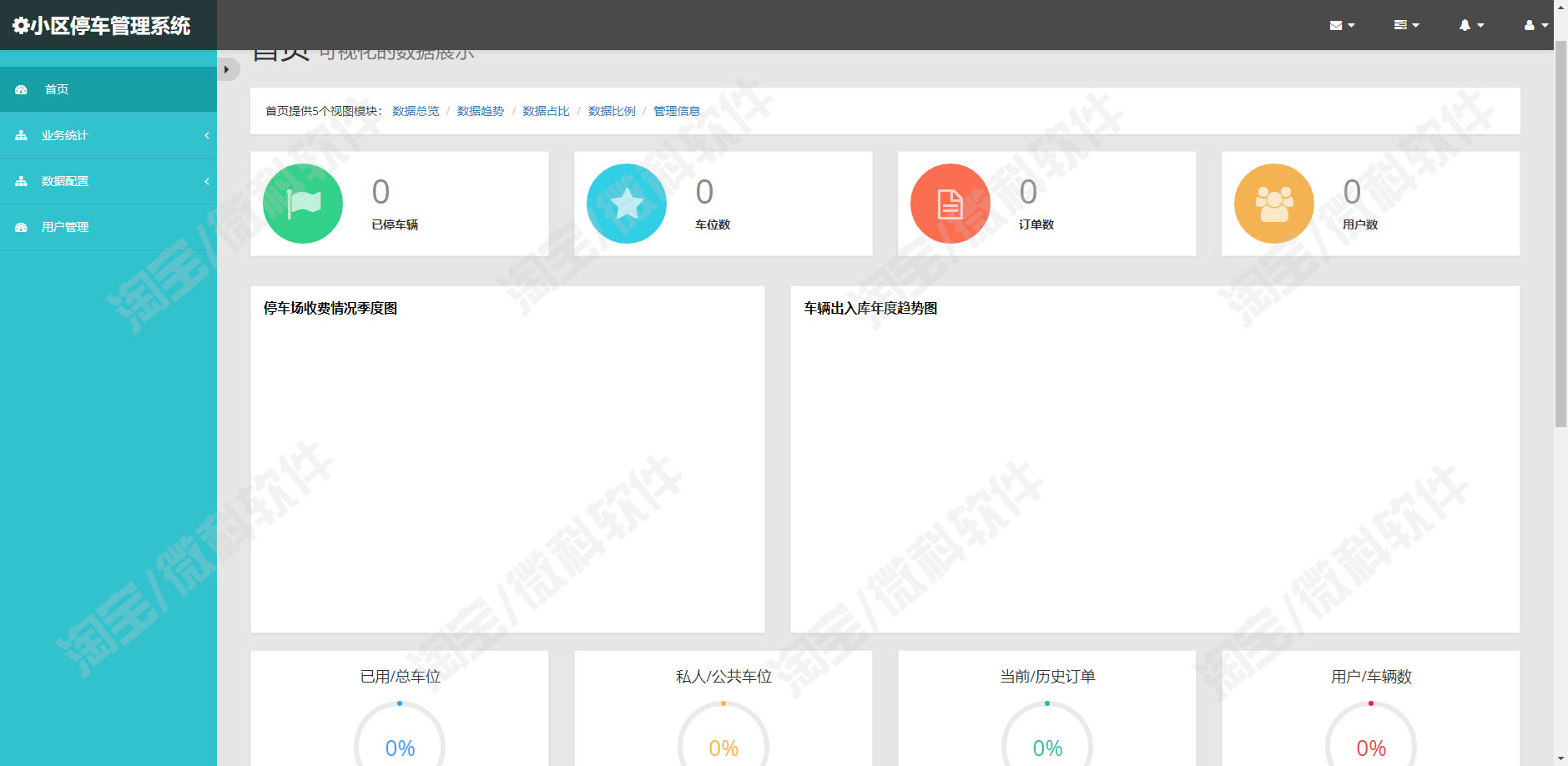The image size is (1568, 766).
Task: Click the vertical page scrollbar thumb
Action: 1560,234
